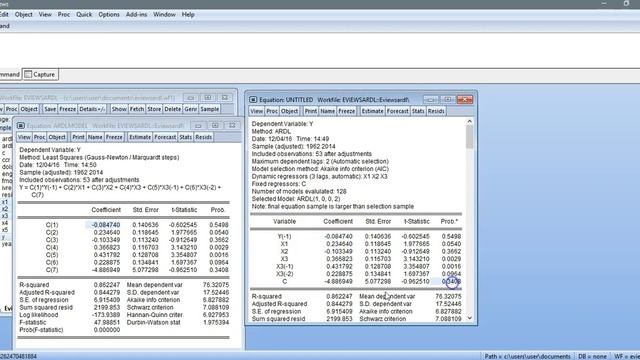
Task: Maximize the workfile window
Action: tap(208, 98)
